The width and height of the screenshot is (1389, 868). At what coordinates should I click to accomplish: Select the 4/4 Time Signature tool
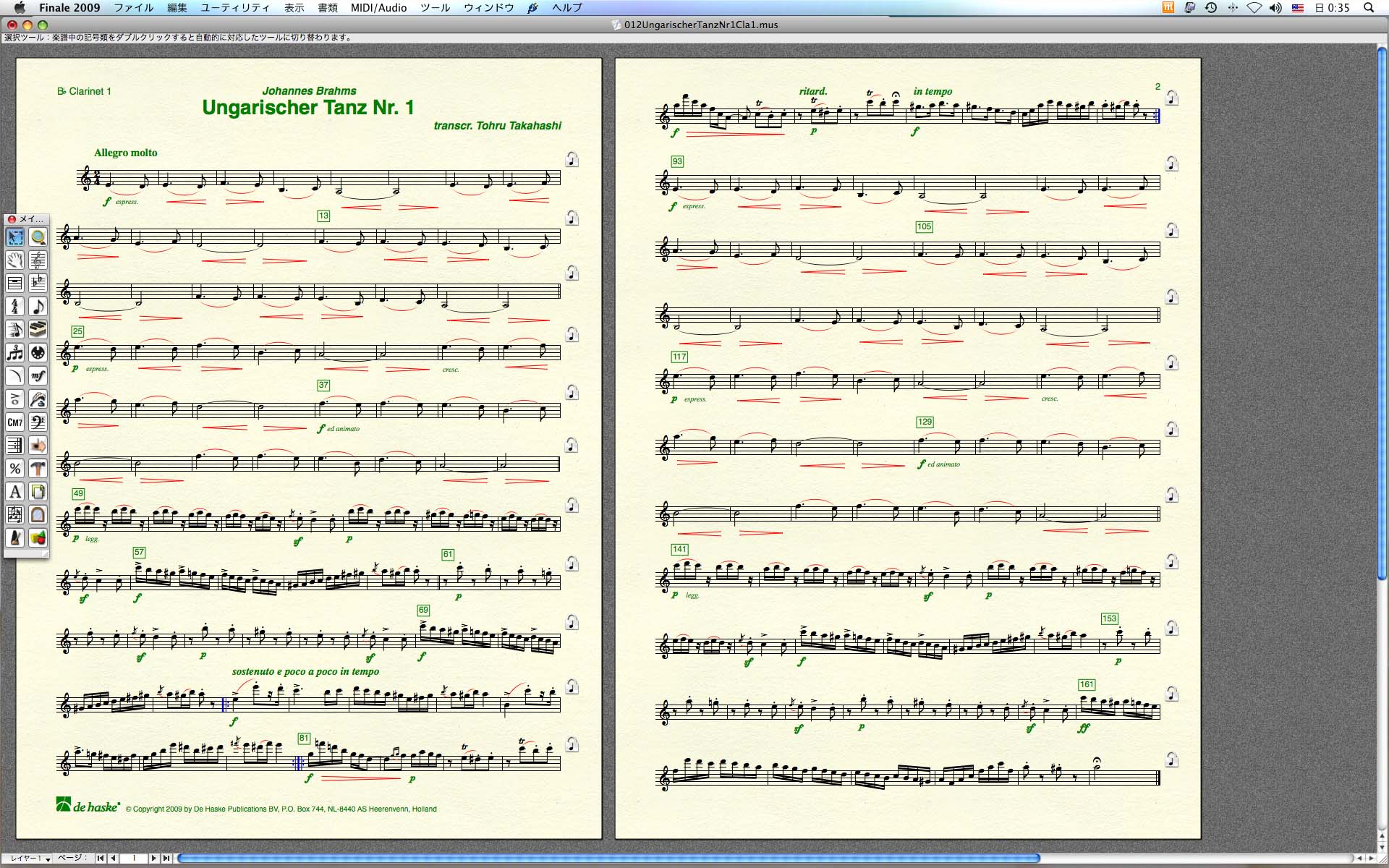tap(15, 307)
